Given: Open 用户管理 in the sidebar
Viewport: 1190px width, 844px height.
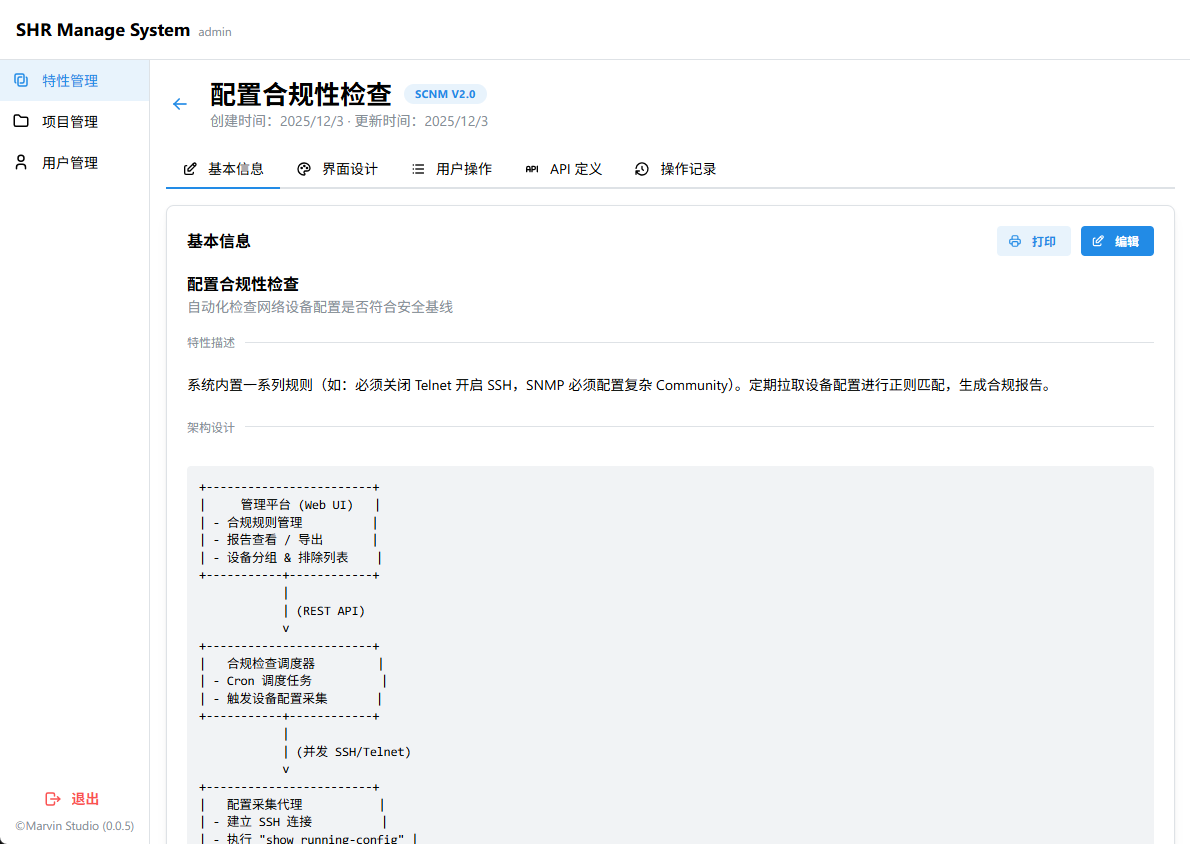Looking at the screenshot, I should click(70, 163).
